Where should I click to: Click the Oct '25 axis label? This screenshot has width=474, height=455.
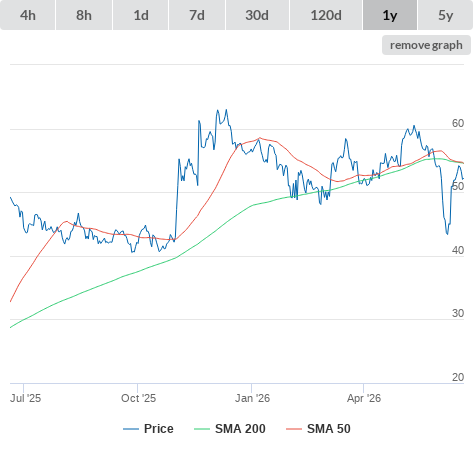point(138,398)
